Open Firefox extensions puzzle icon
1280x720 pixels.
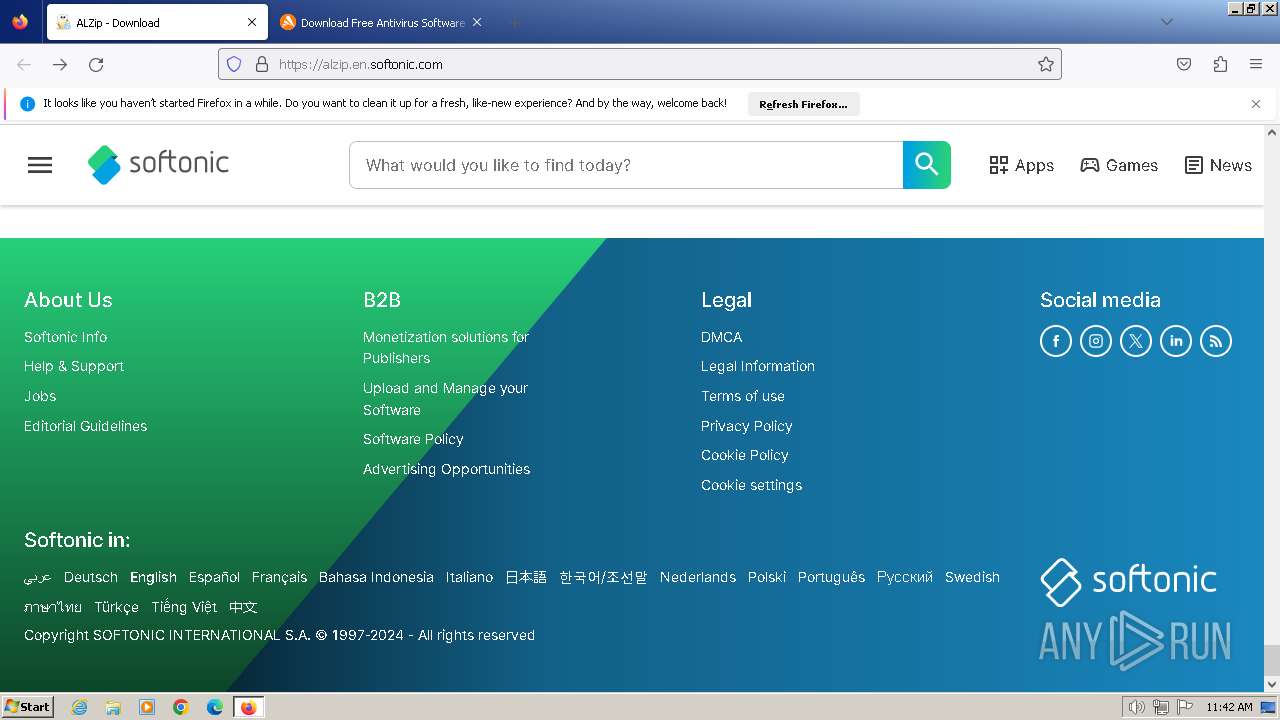point(1220,64)
